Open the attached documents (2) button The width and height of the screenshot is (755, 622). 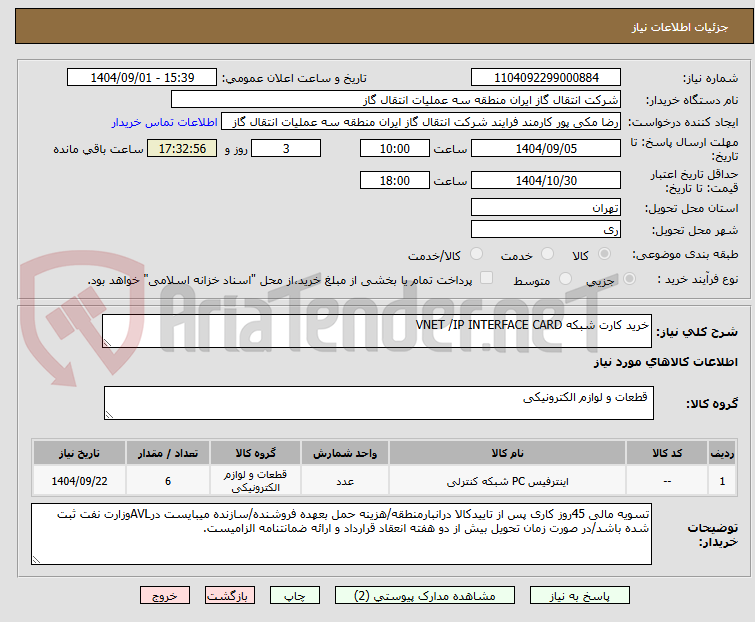[425, 596]
